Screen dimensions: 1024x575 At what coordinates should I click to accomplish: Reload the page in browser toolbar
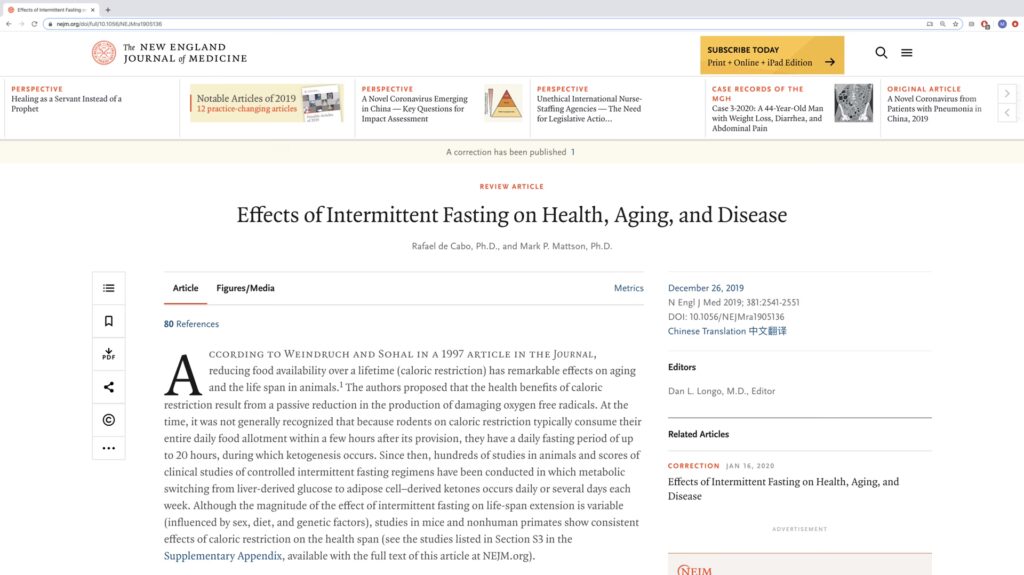35,23
